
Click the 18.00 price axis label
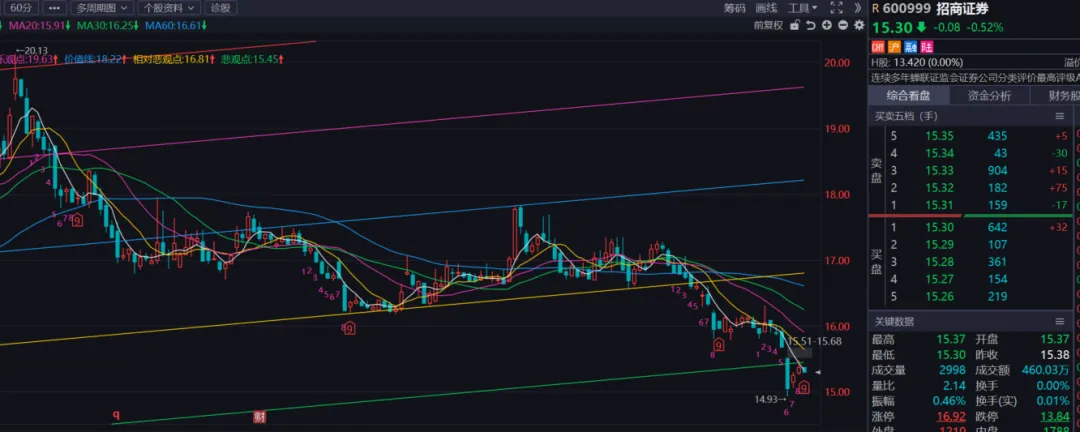[838, 195]
